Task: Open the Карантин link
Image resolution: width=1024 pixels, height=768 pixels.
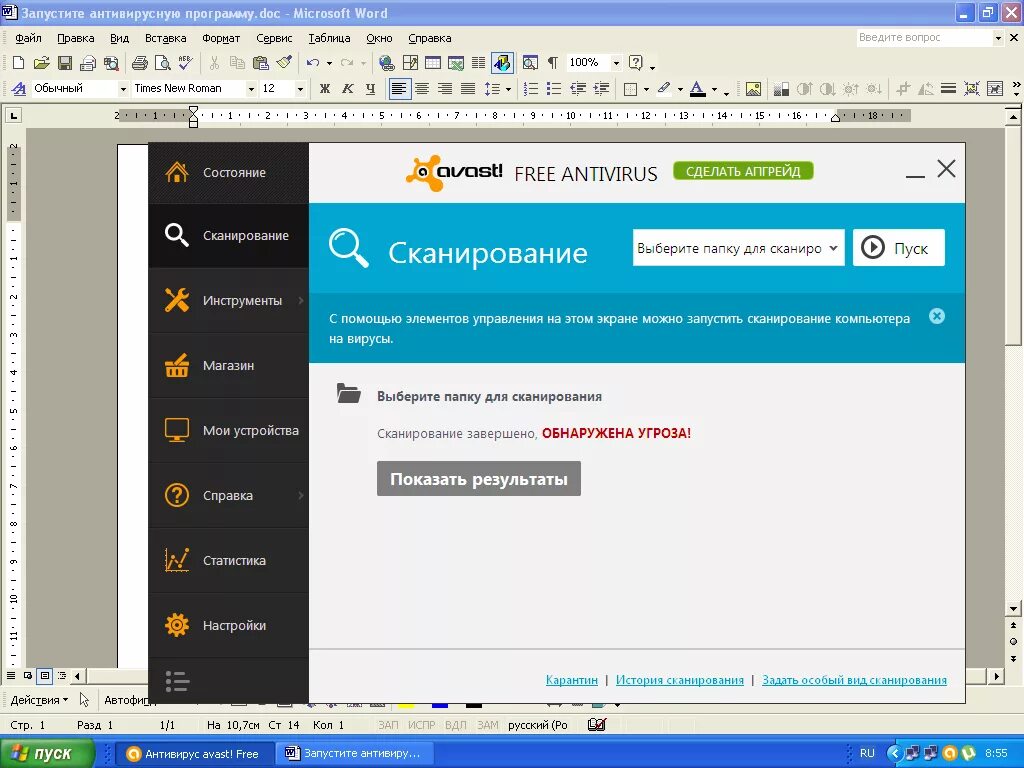Action: point(571,680)
